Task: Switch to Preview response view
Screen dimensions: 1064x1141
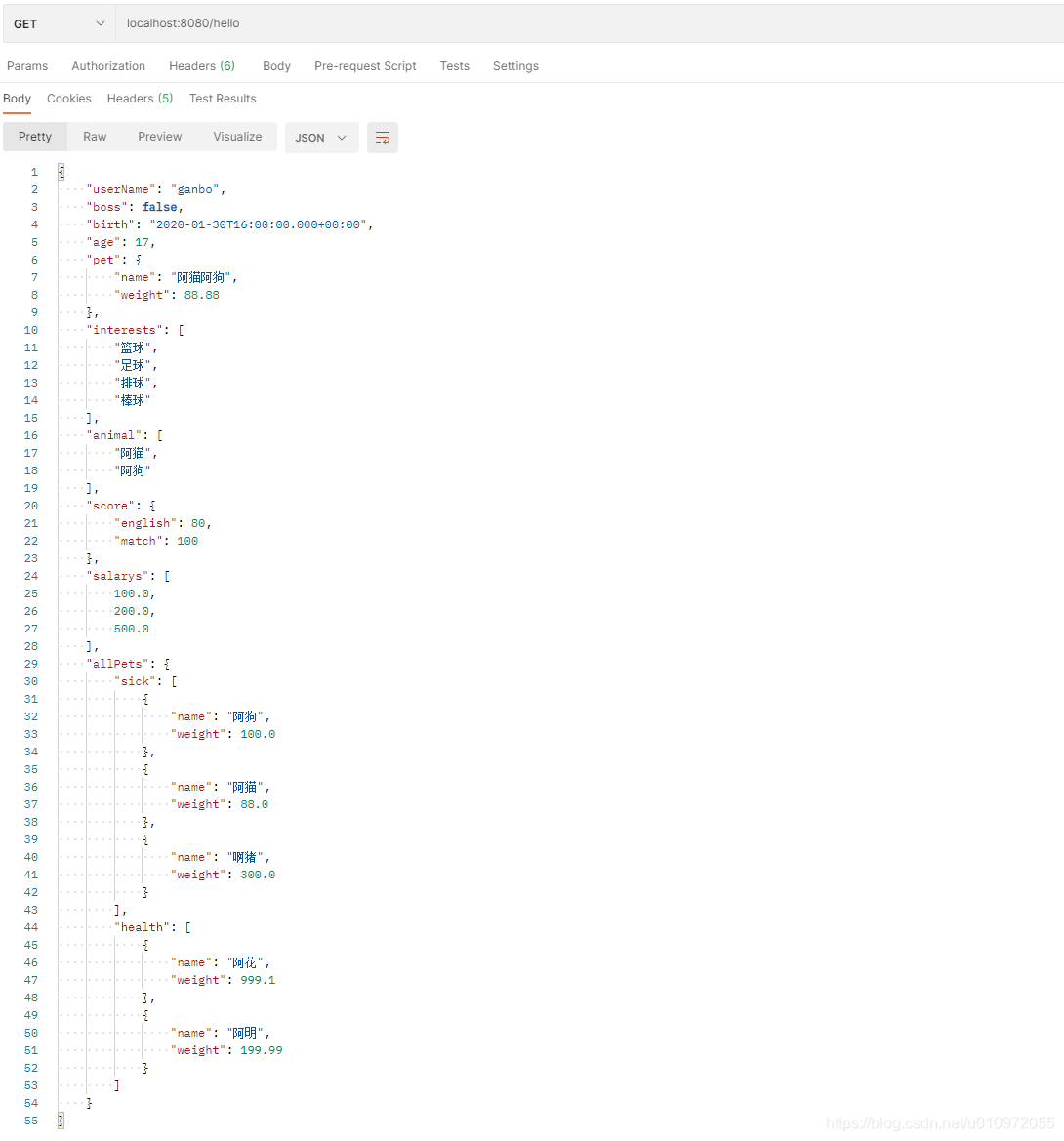Action: 160,137
